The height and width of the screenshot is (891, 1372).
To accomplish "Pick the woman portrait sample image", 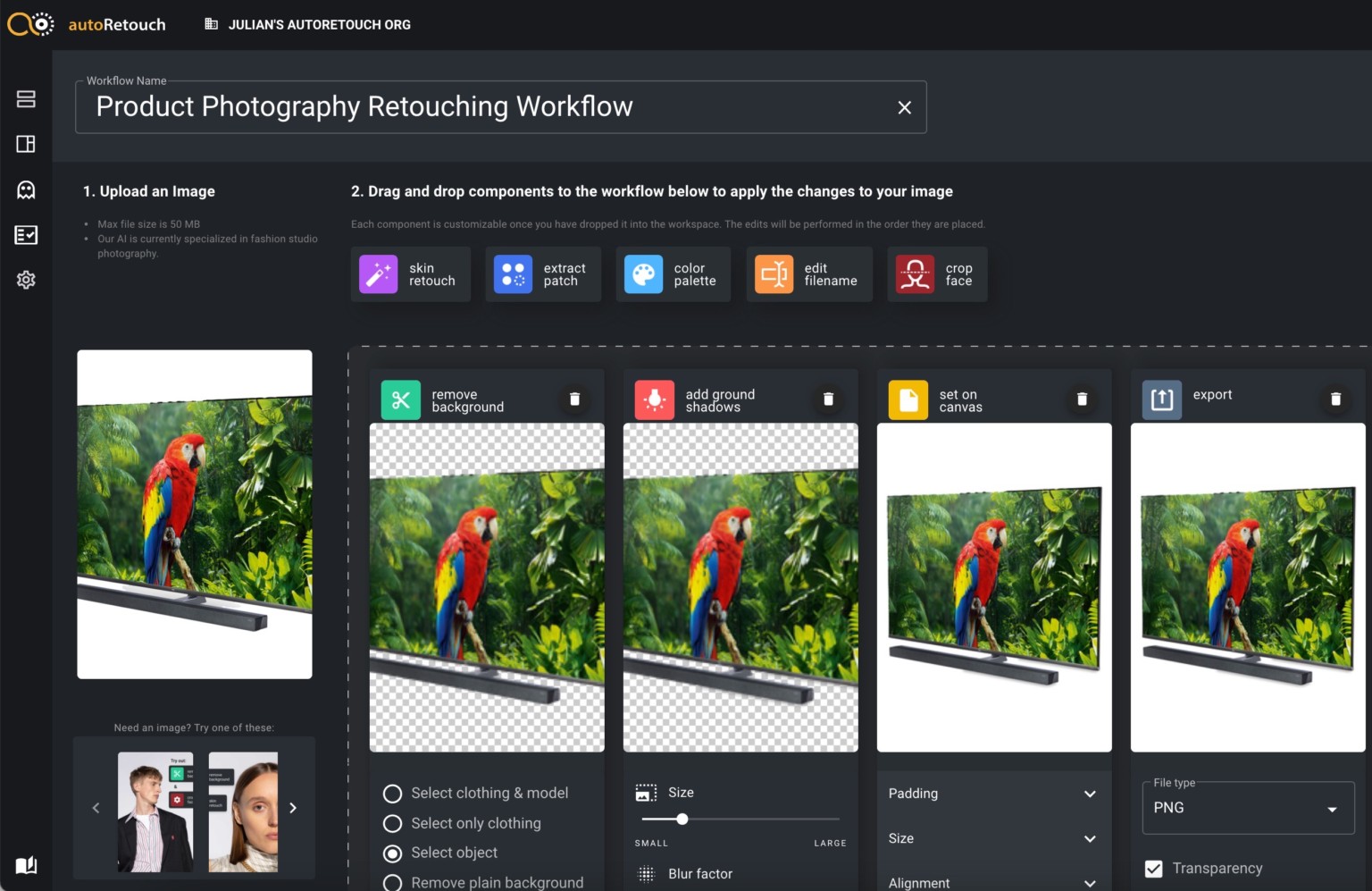I will click(243, 811).
